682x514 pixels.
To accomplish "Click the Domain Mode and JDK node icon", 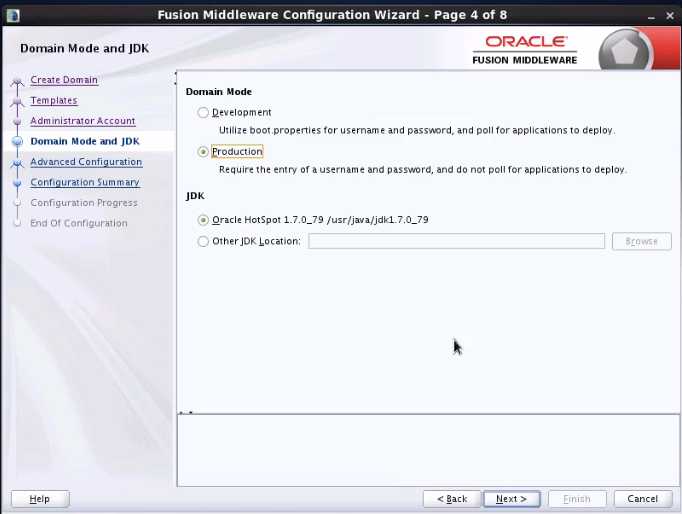I will [x=17, y=141].
